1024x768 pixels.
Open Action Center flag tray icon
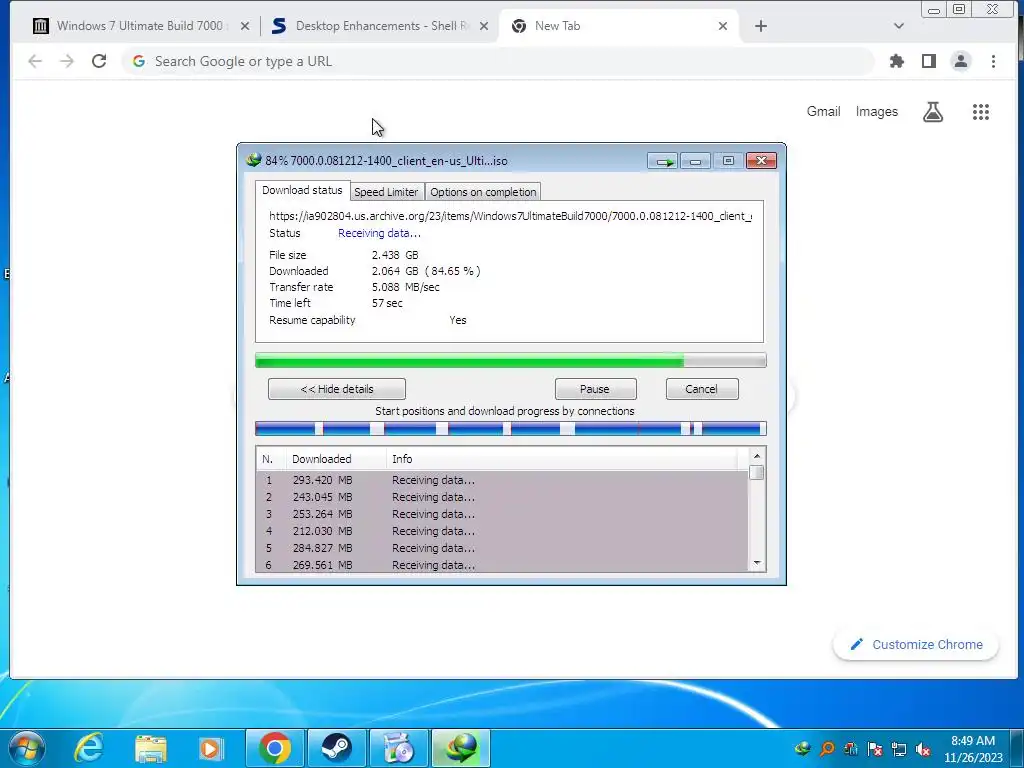click(x=875, y=748)
